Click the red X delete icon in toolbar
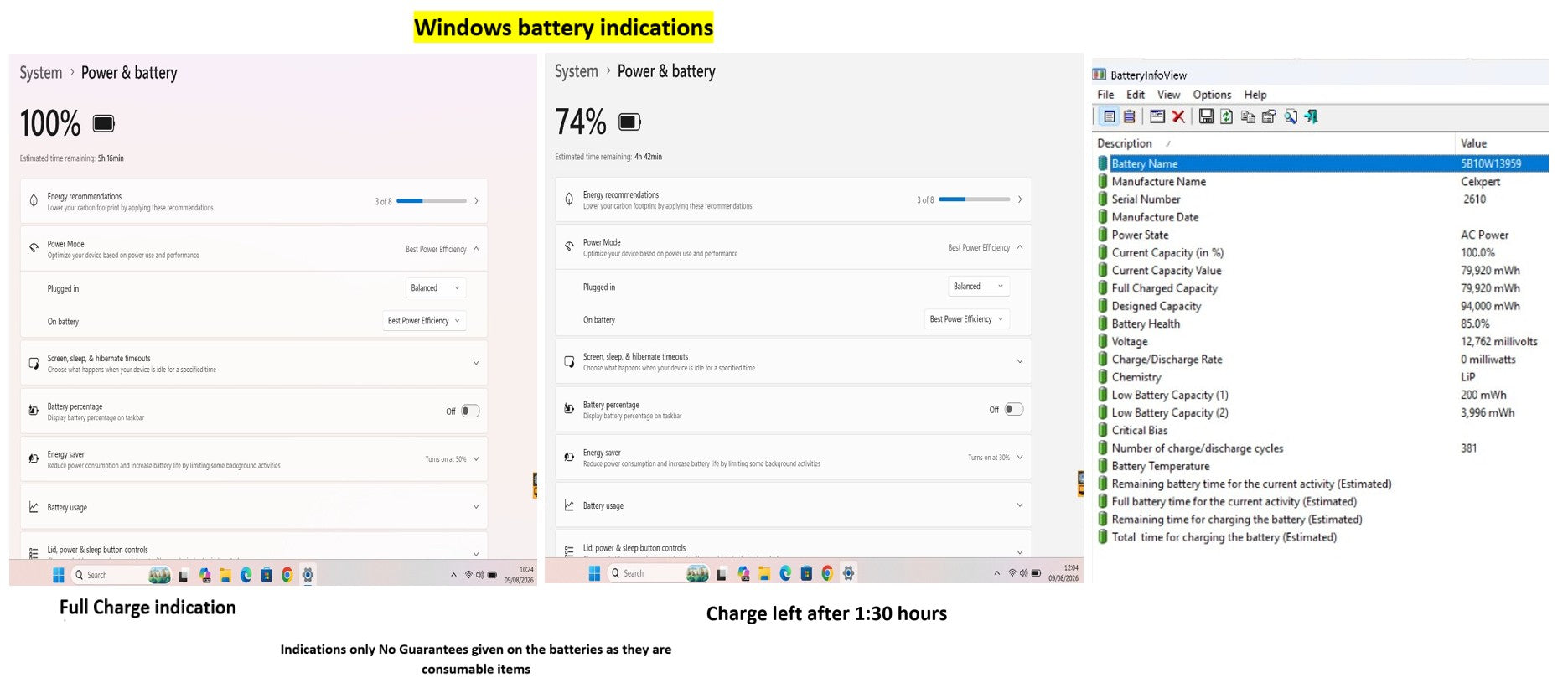 [x=1178, y=116]
